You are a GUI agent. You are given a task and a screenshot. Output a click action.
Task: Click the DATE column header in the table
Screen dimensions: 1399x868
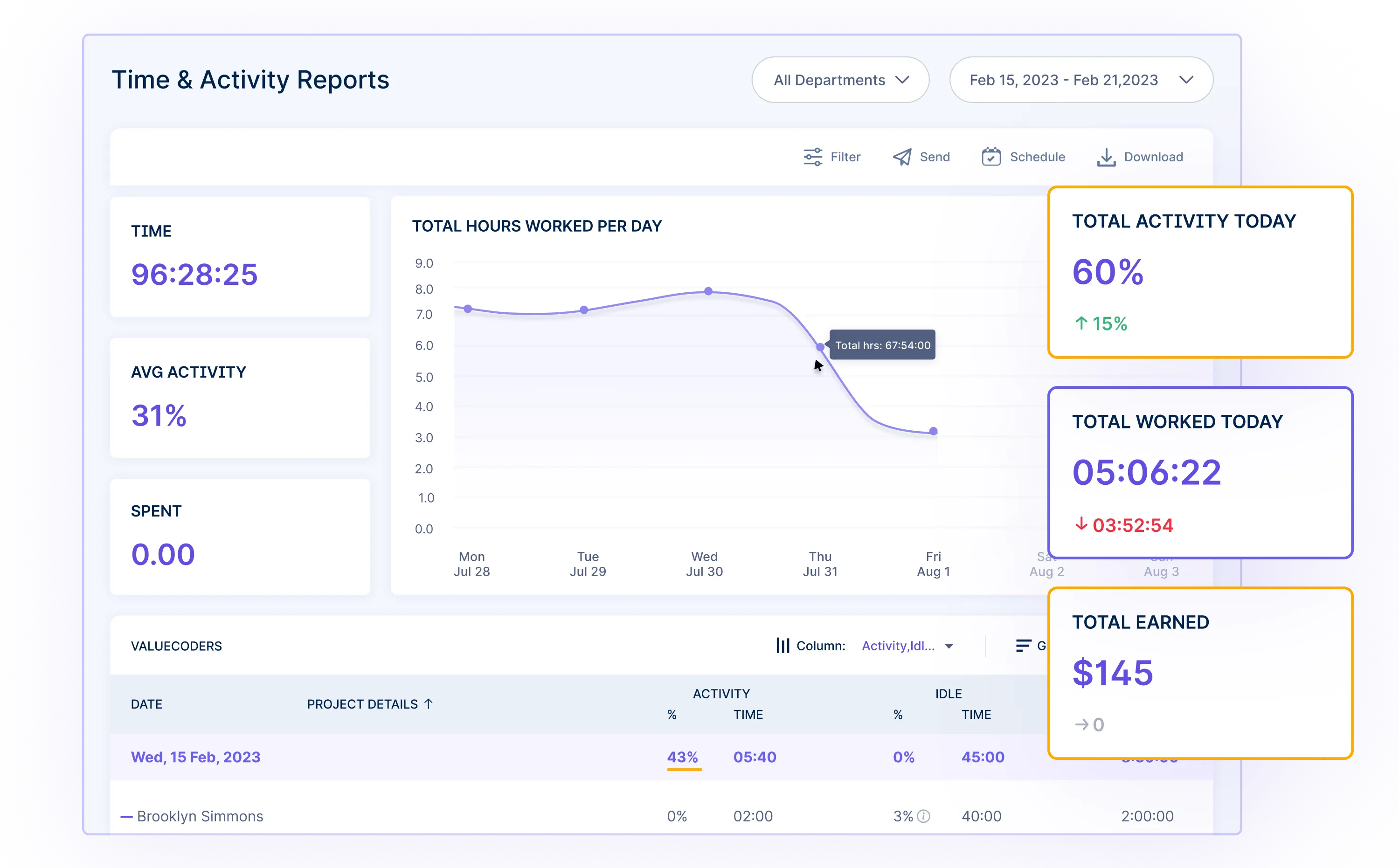coord(147,703)
